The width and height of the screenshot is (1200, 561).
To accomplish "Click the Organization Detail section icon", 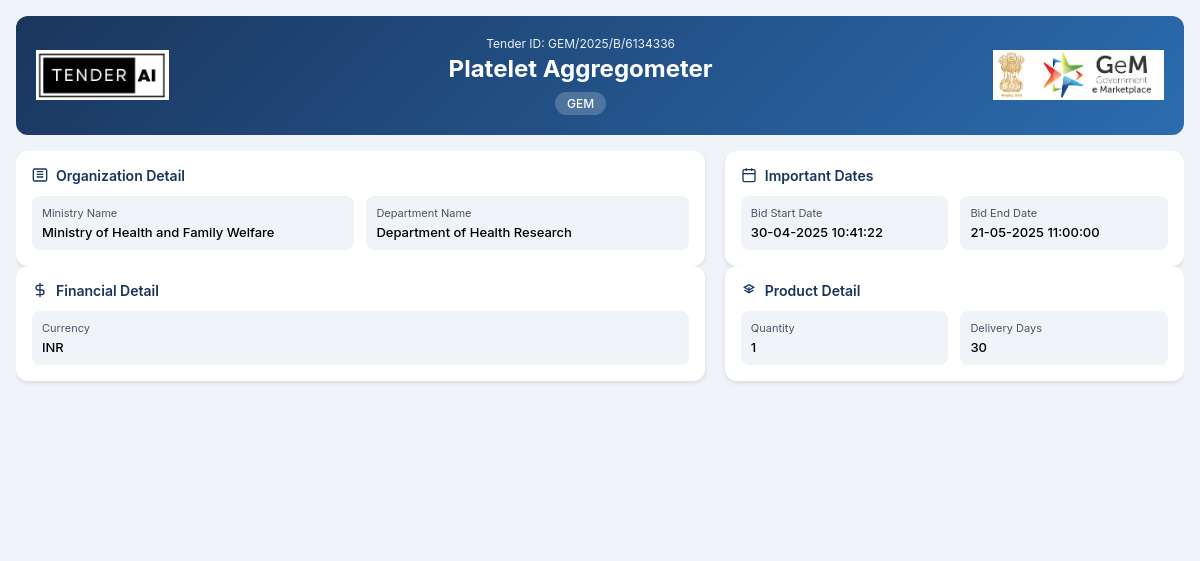I will 40,175.
